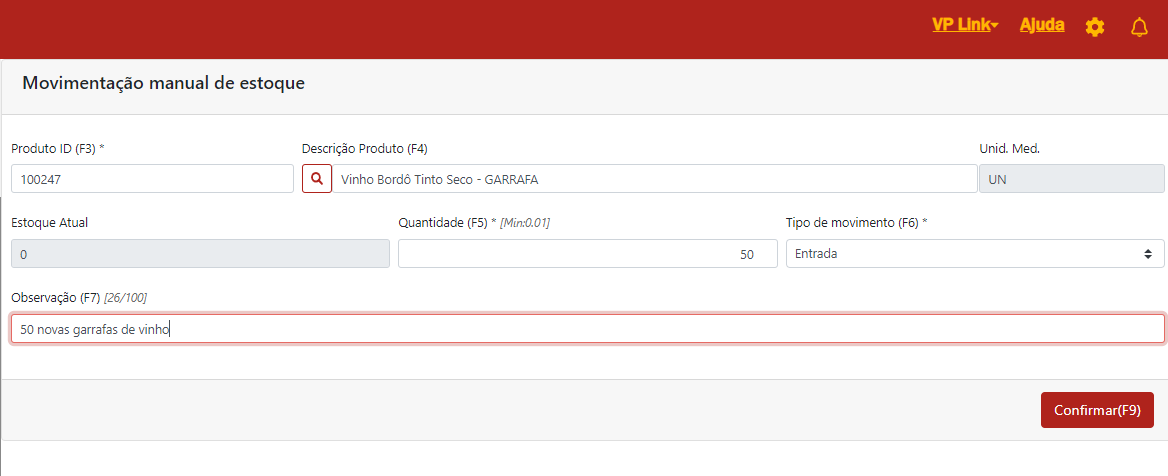Click the 'Descrição Produto (F4)' label
The image size is (1168, 476).
pos(364,148)
